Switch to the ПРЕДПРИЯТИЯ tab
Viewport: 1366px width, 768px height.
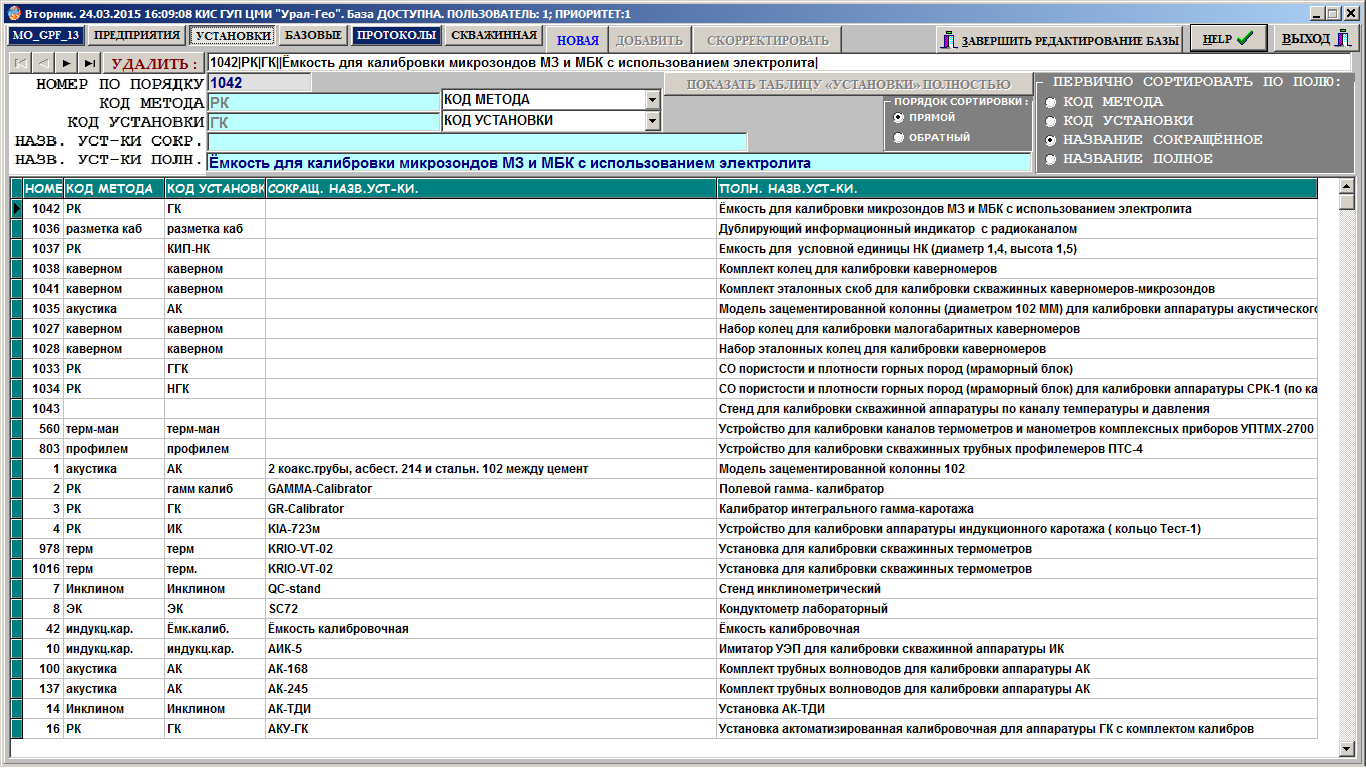tap(137, 36)
